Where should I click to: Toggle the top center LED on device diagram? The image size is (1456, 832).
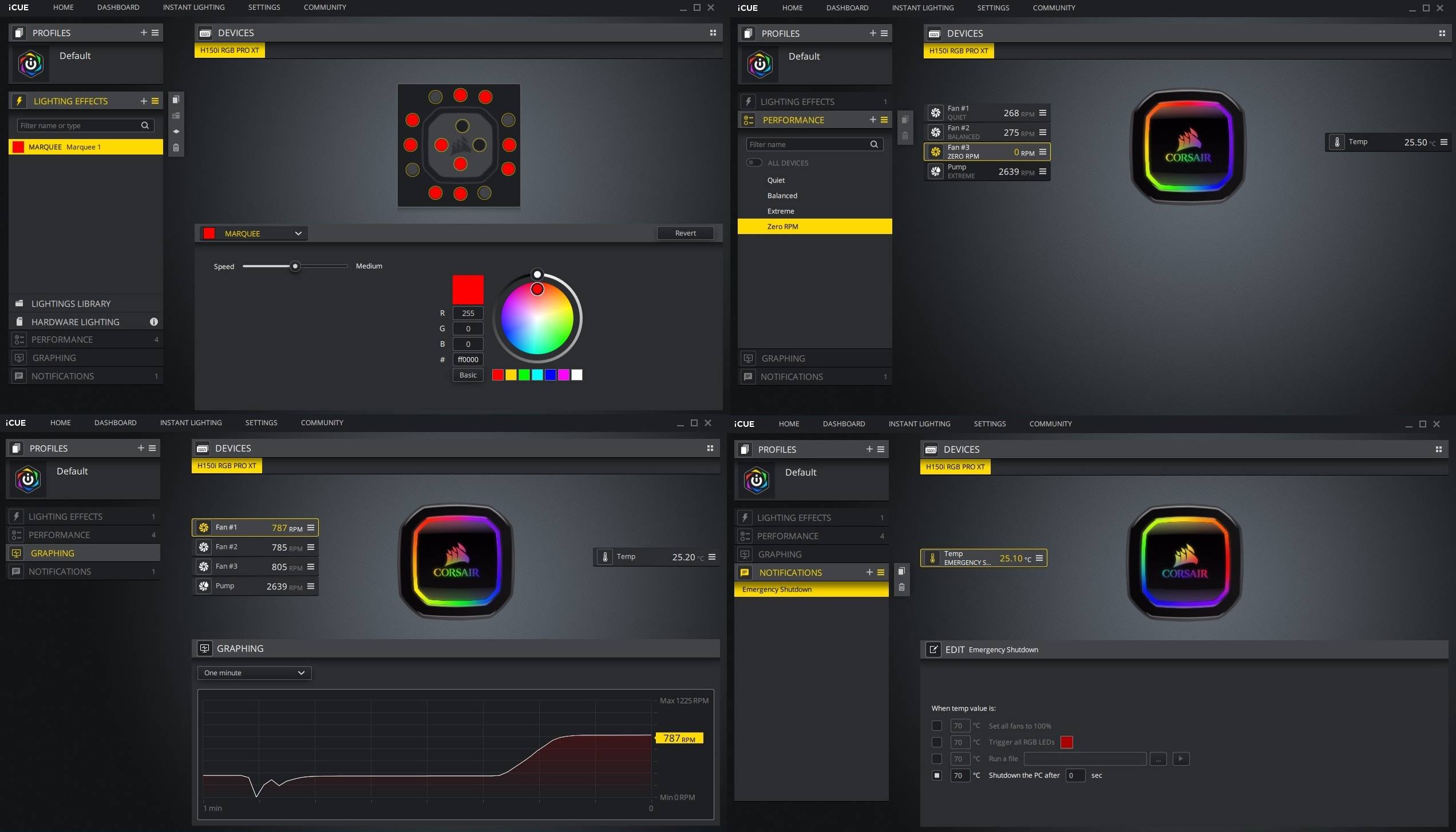pos(460,95)
